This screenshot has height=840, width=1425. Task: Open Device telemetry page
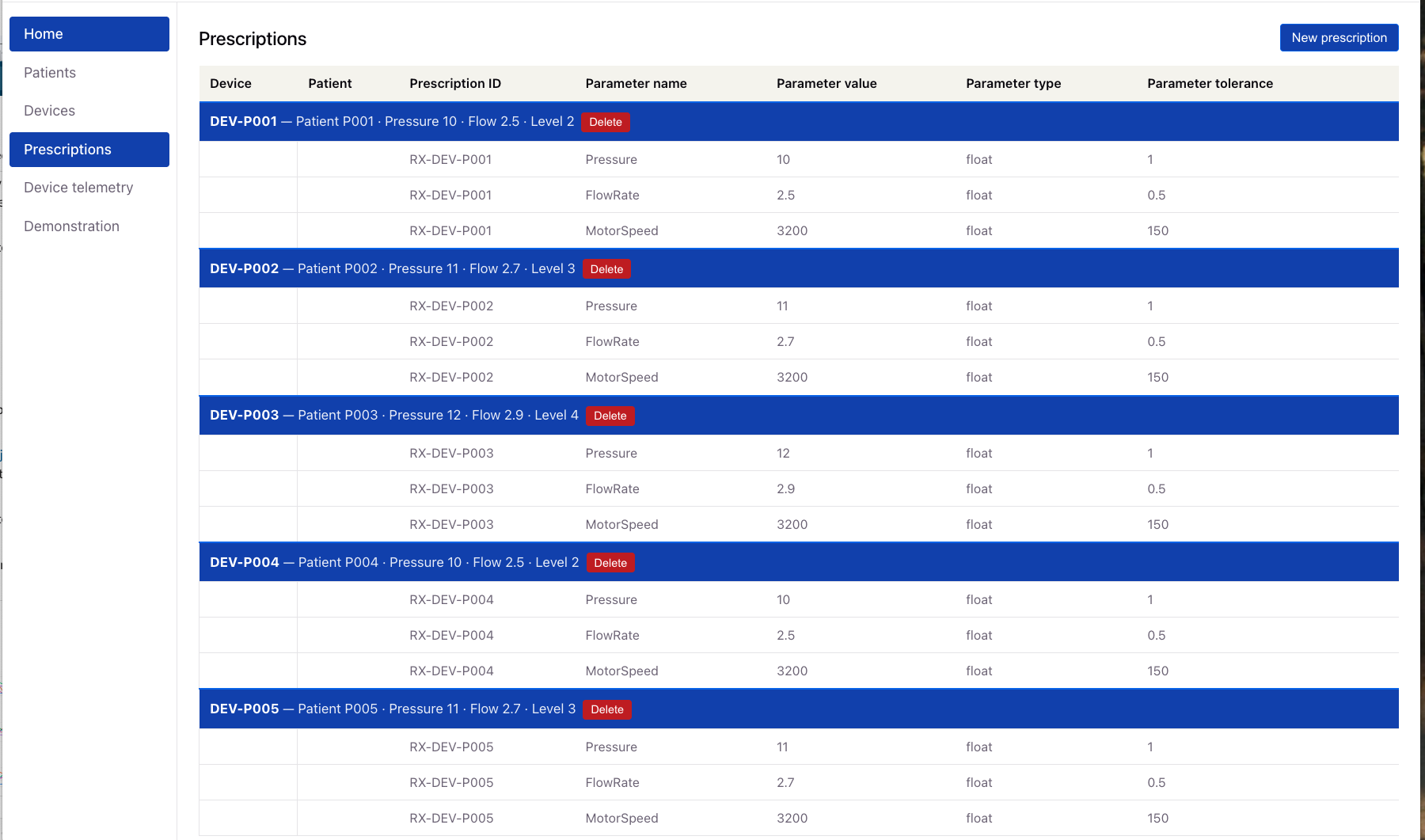pos(78,188)
